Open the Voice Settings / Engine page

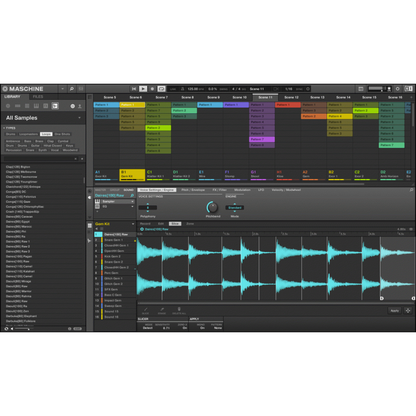[x=157, y=190]
